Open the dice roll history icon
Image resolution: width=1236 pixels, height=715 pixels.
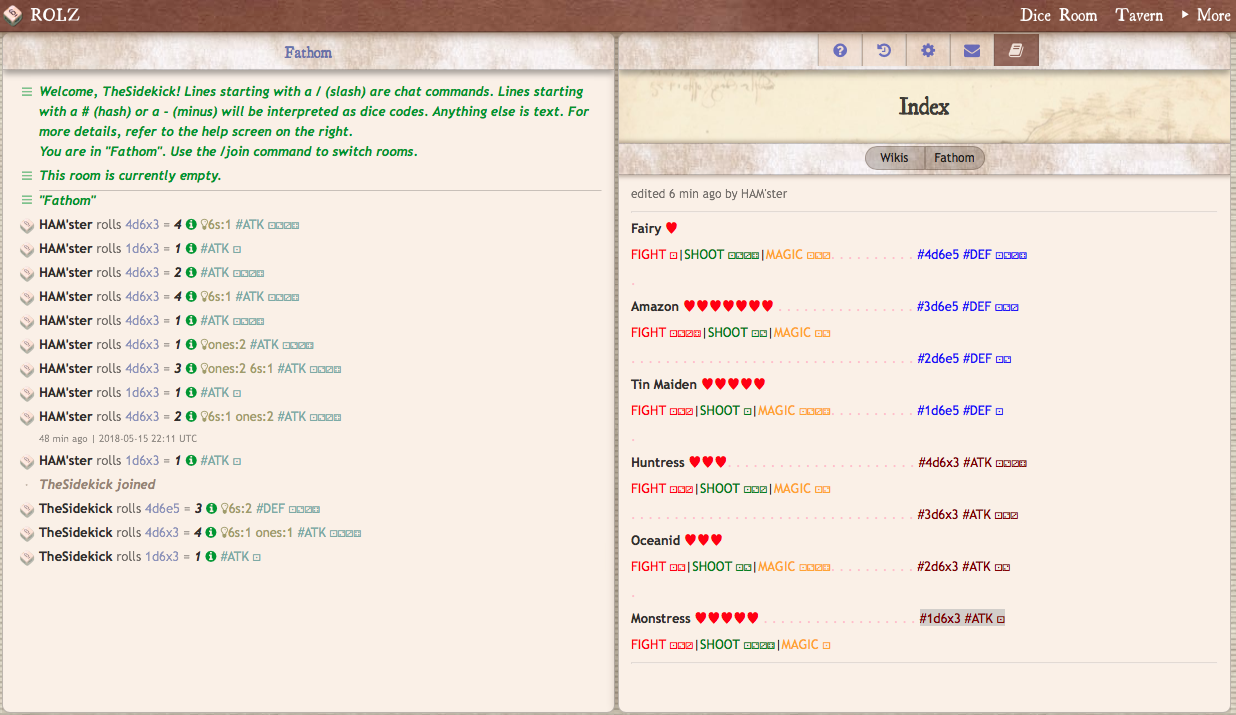884,49
